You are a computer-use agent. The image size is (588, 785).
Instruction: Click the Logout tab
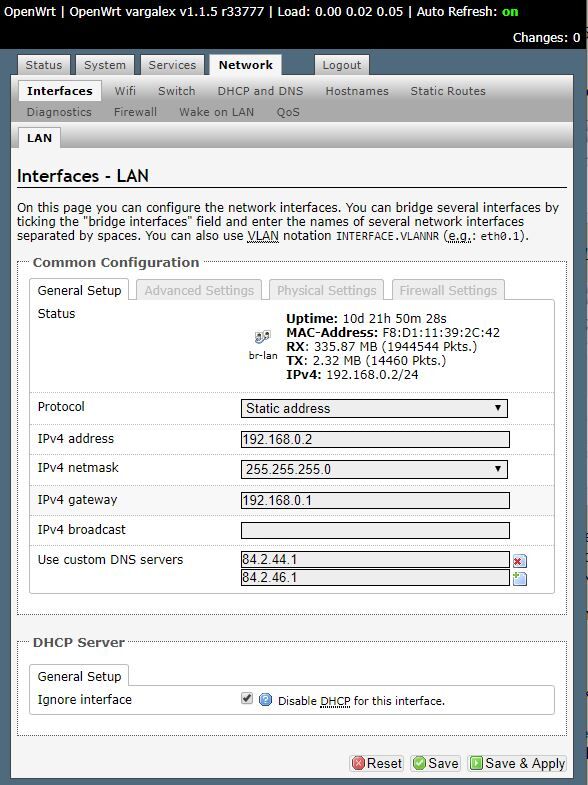[342, 65]
